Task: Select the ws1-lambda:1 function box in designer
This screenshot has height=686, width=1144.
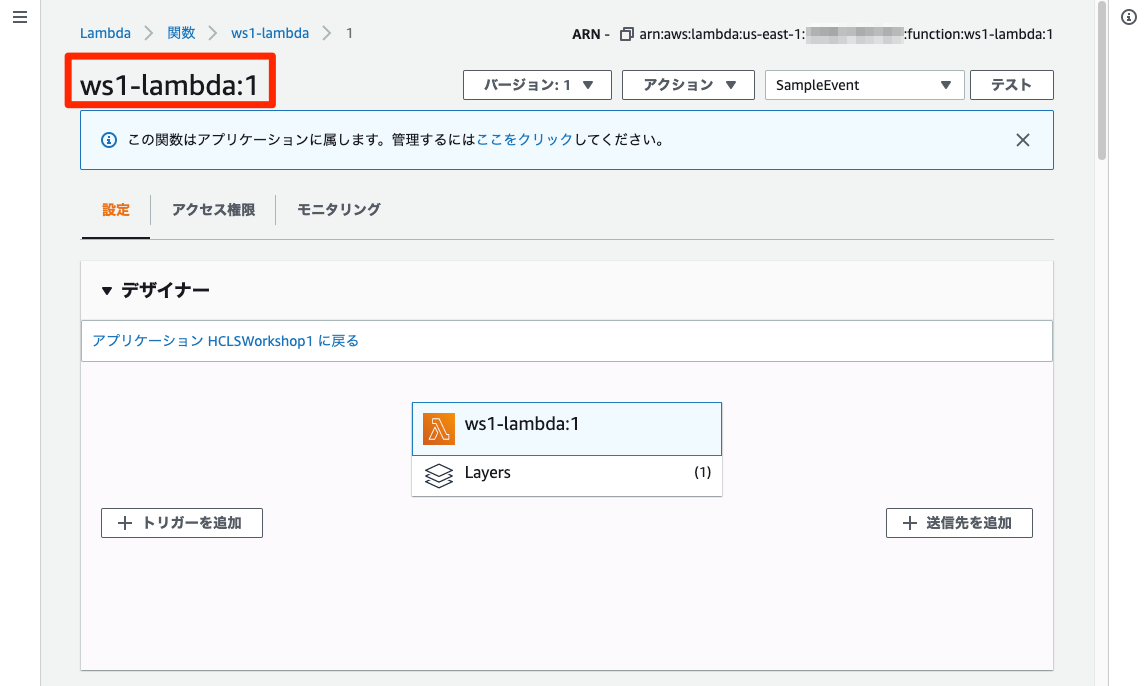Action: tap(567, 429)
